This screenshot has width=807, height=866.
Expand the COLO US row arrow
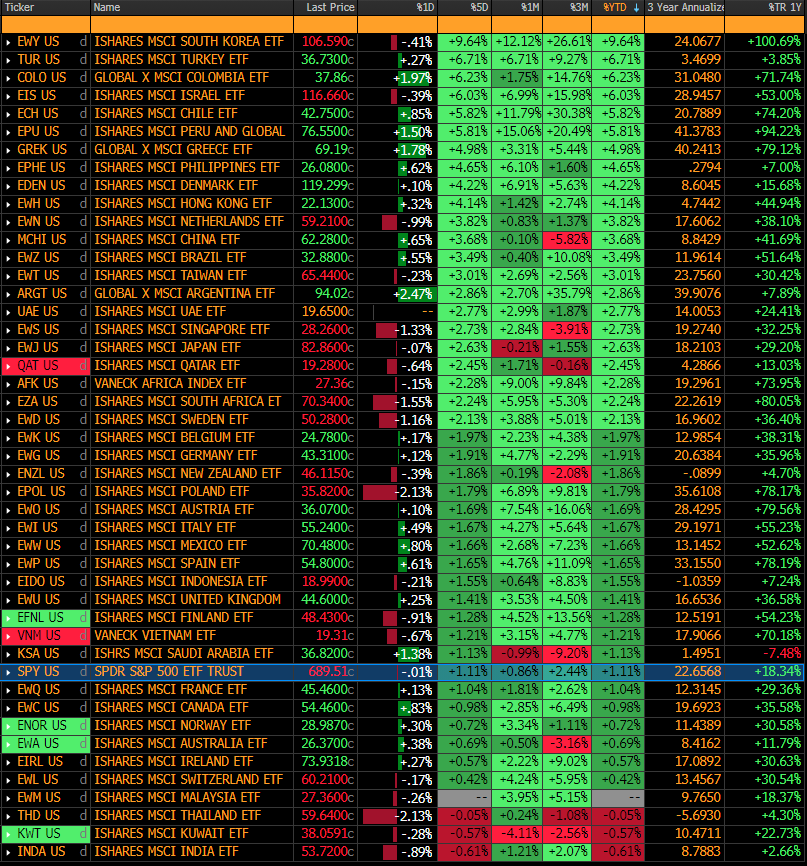point(8,78)
